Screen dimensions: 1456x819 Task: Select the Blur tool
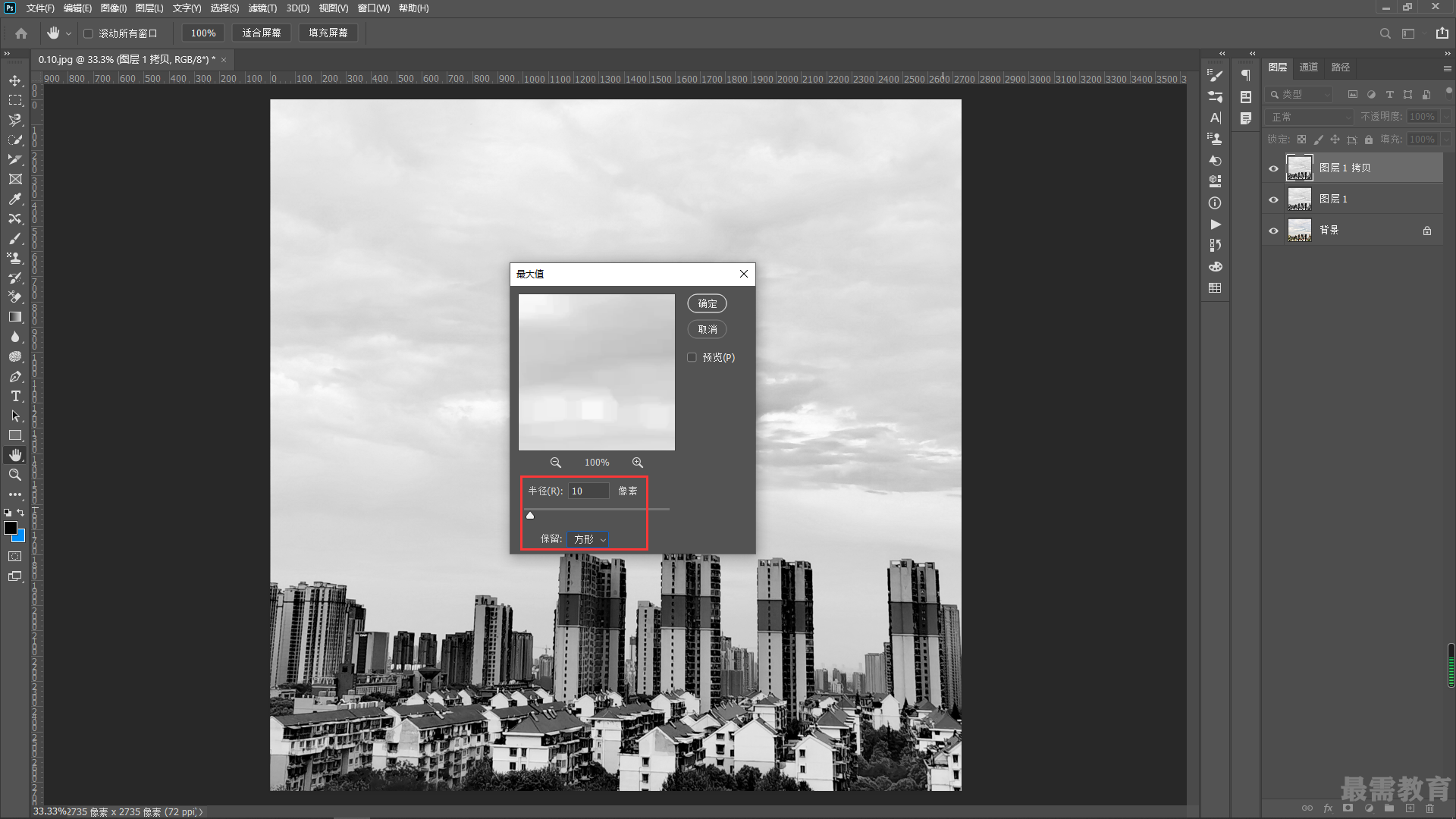(x=15, y=337)
